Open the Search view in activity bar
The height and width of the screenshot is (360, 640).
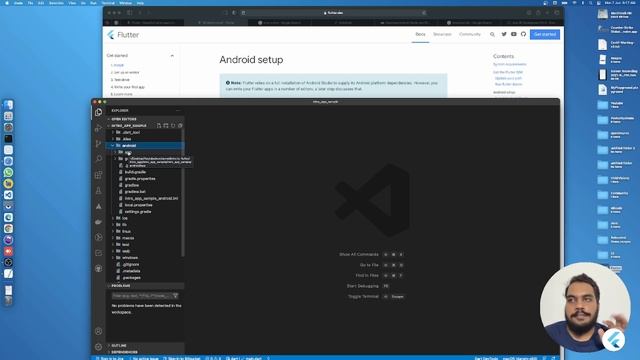(x=98, y=159)
